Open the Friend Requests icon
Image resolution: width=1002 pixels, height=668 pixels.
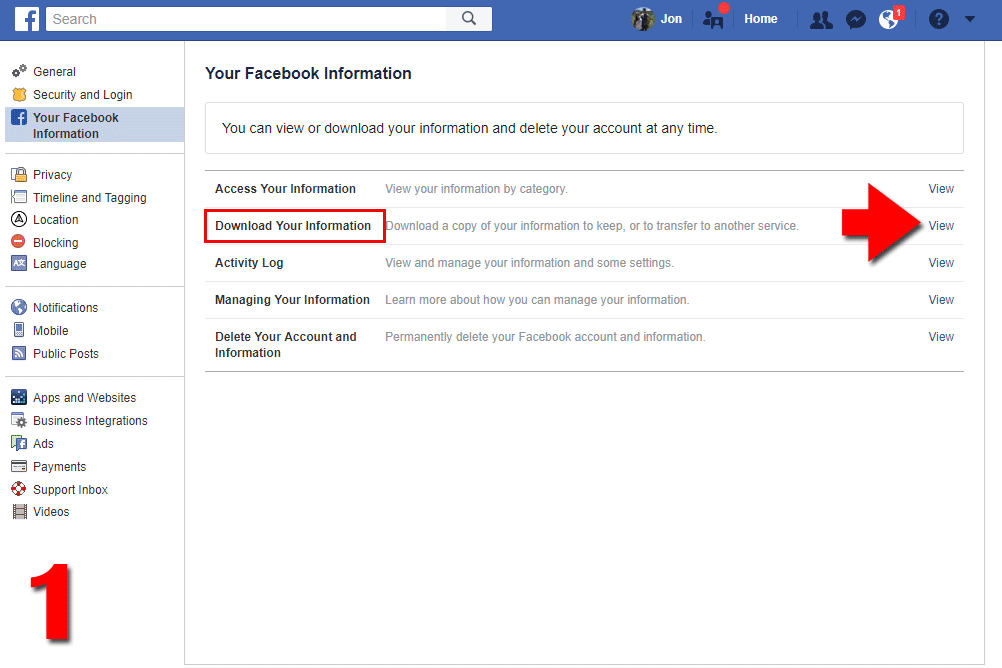(x=821, y=19)
